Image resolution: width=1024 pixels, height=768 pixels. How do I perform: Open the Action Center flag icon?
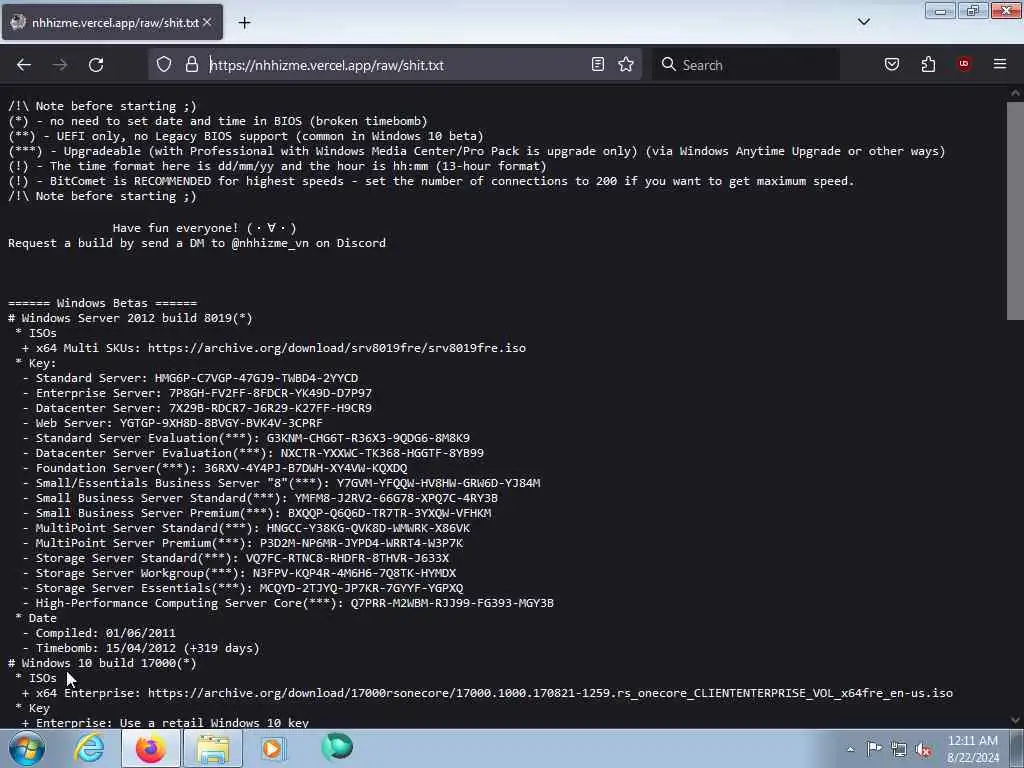[x=874, y=749]
